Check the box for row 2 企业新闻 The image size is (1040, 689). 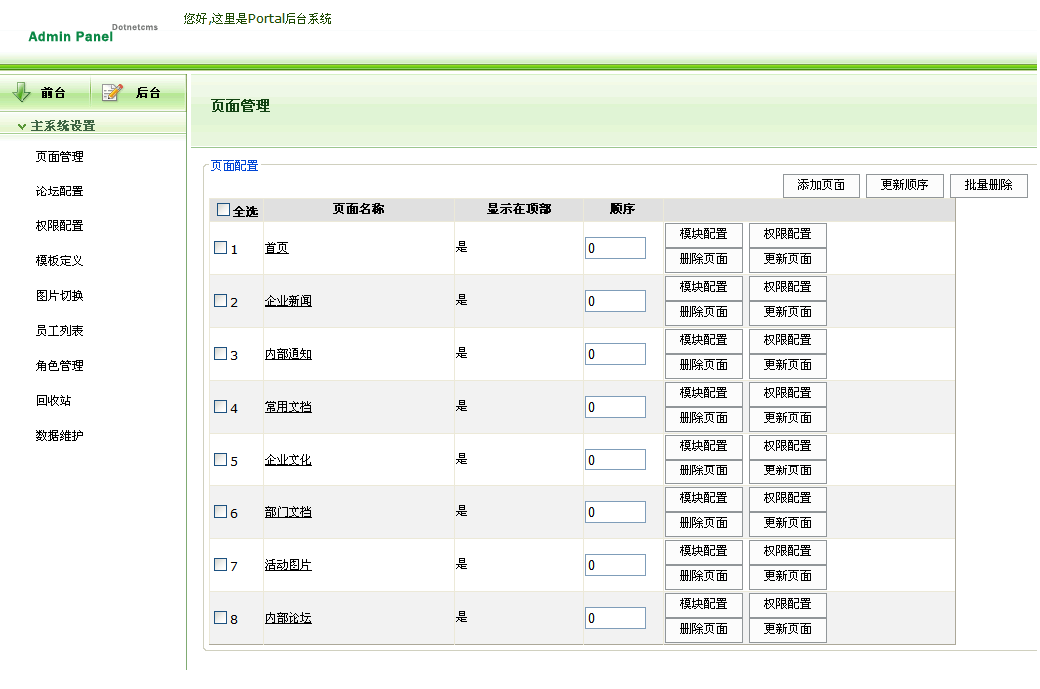point(221,300)
